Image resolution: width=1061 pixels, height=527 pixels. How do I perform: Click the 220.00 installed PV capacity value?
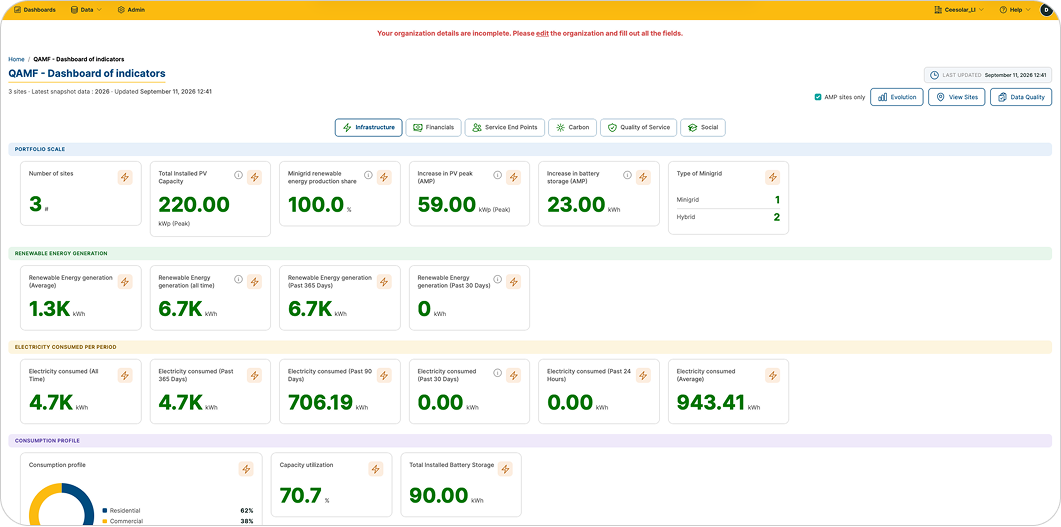194,205
